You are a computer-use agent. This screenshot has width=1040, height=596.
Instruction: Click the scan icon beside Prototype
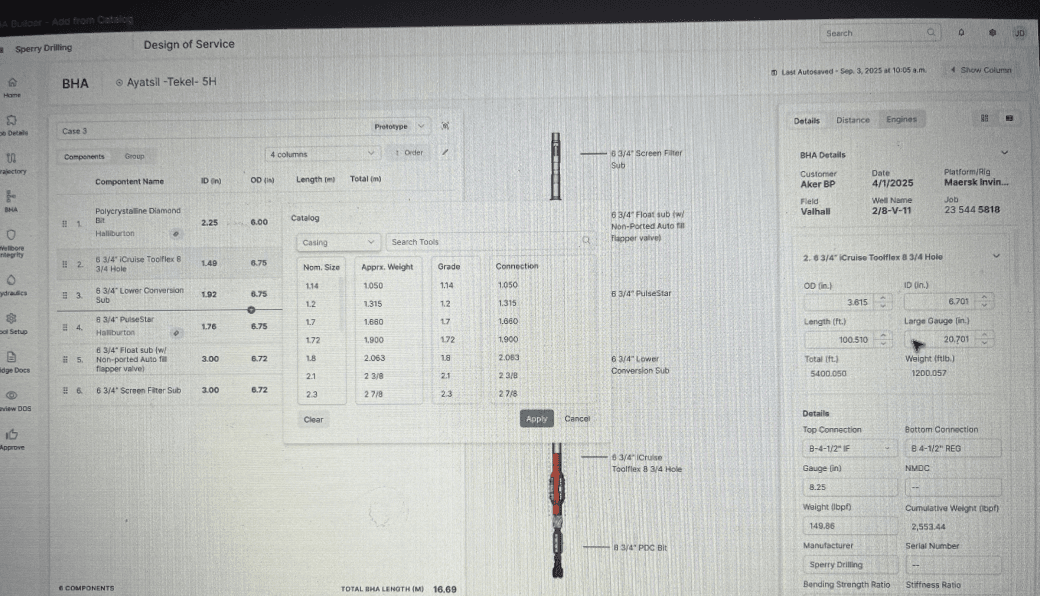click(445, 126)
